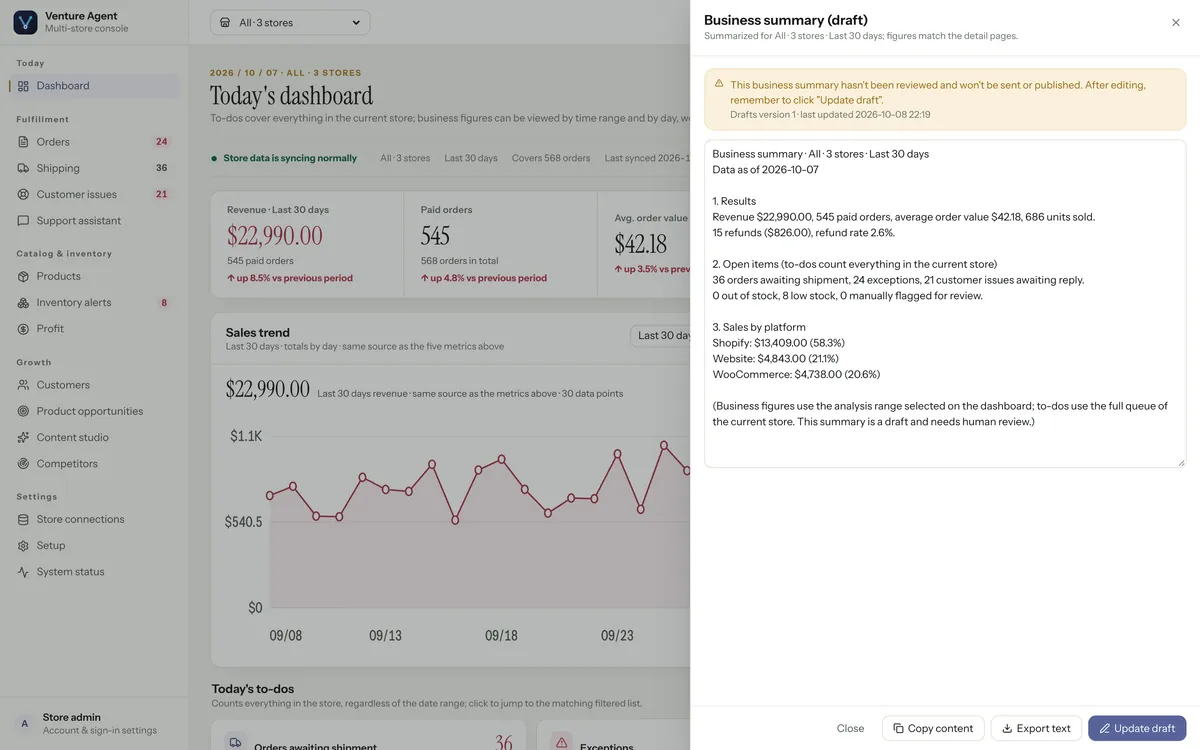Click the copy icon on Copy content

coord(898,728)
